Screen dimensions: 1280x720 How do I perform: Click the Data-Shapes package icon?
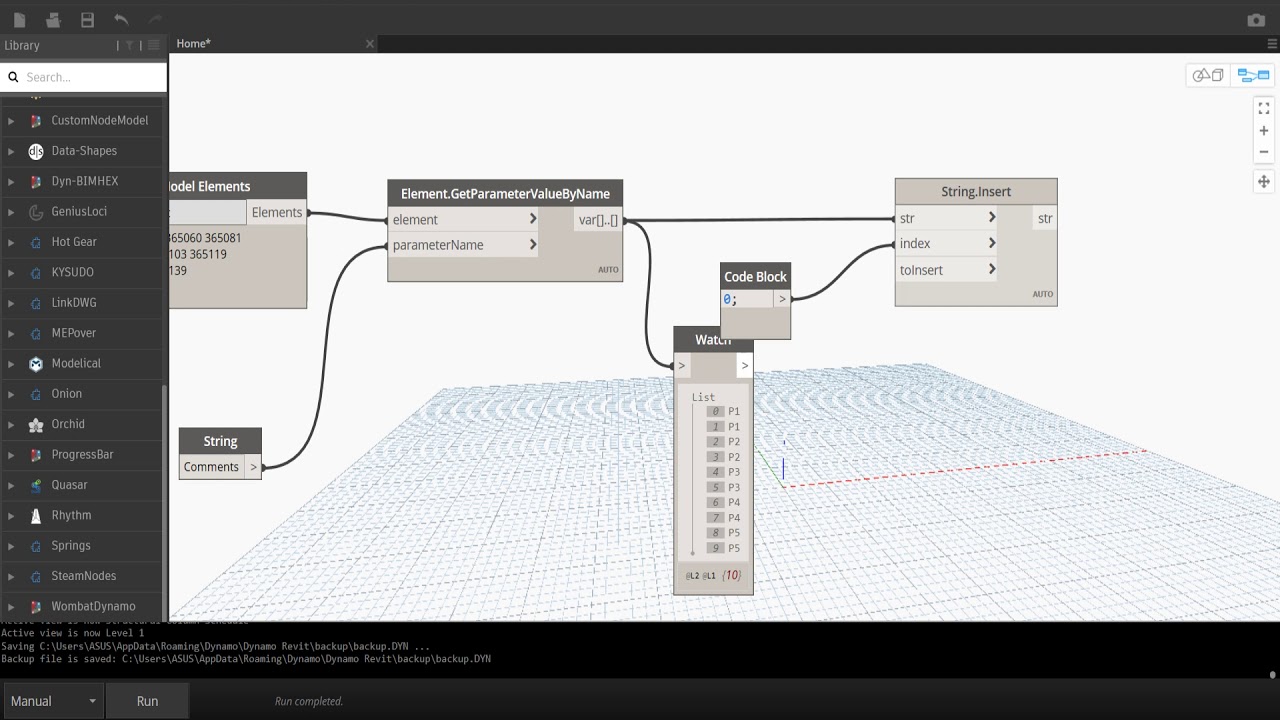36,151
